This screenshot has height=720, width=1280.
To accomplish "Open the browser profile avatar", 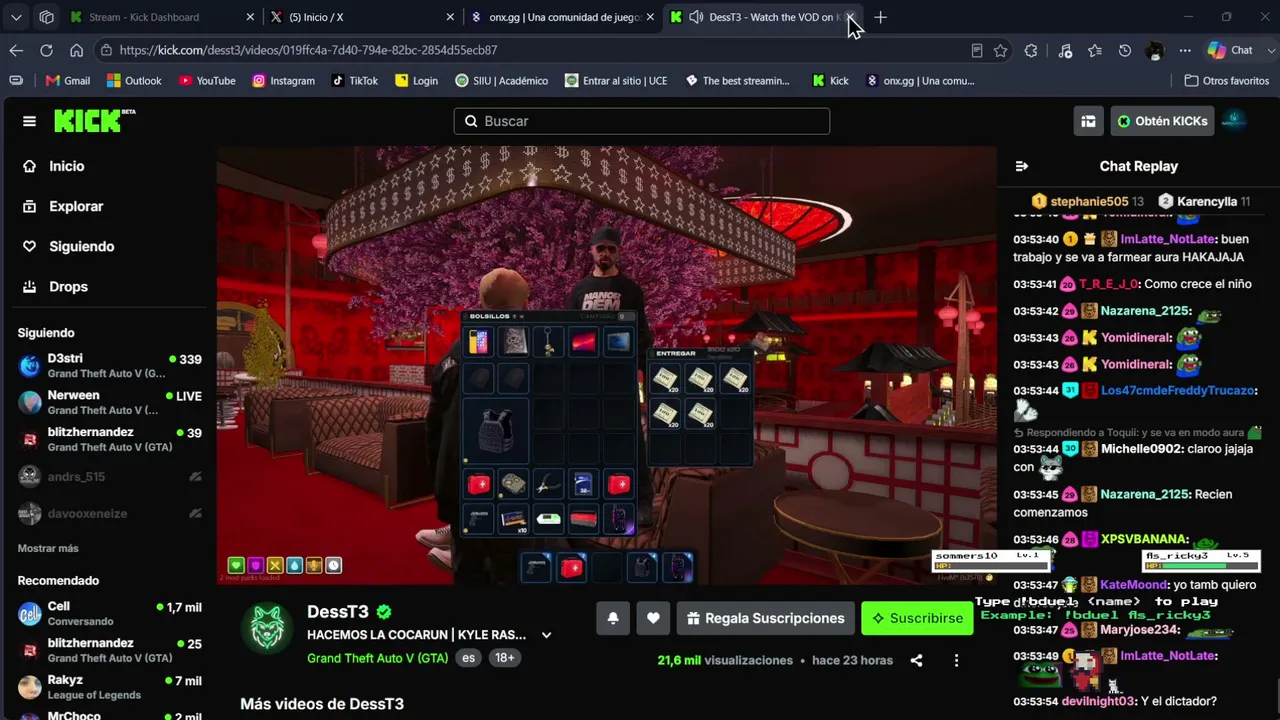I will click(x=1155, y=50).
